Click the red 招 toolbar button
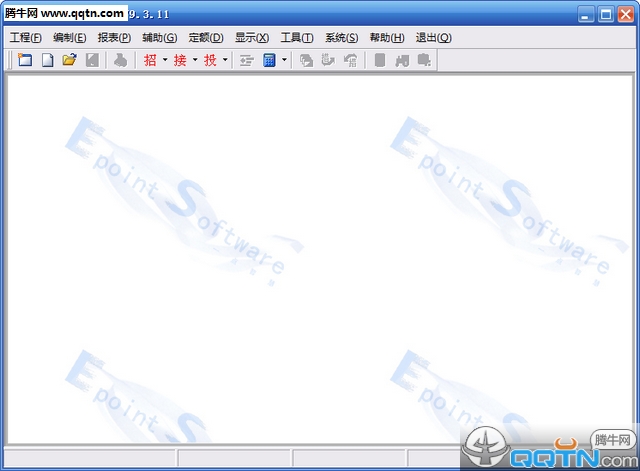Image resolution: width=640 pixels, height=471 pixels. coord(150,60)
